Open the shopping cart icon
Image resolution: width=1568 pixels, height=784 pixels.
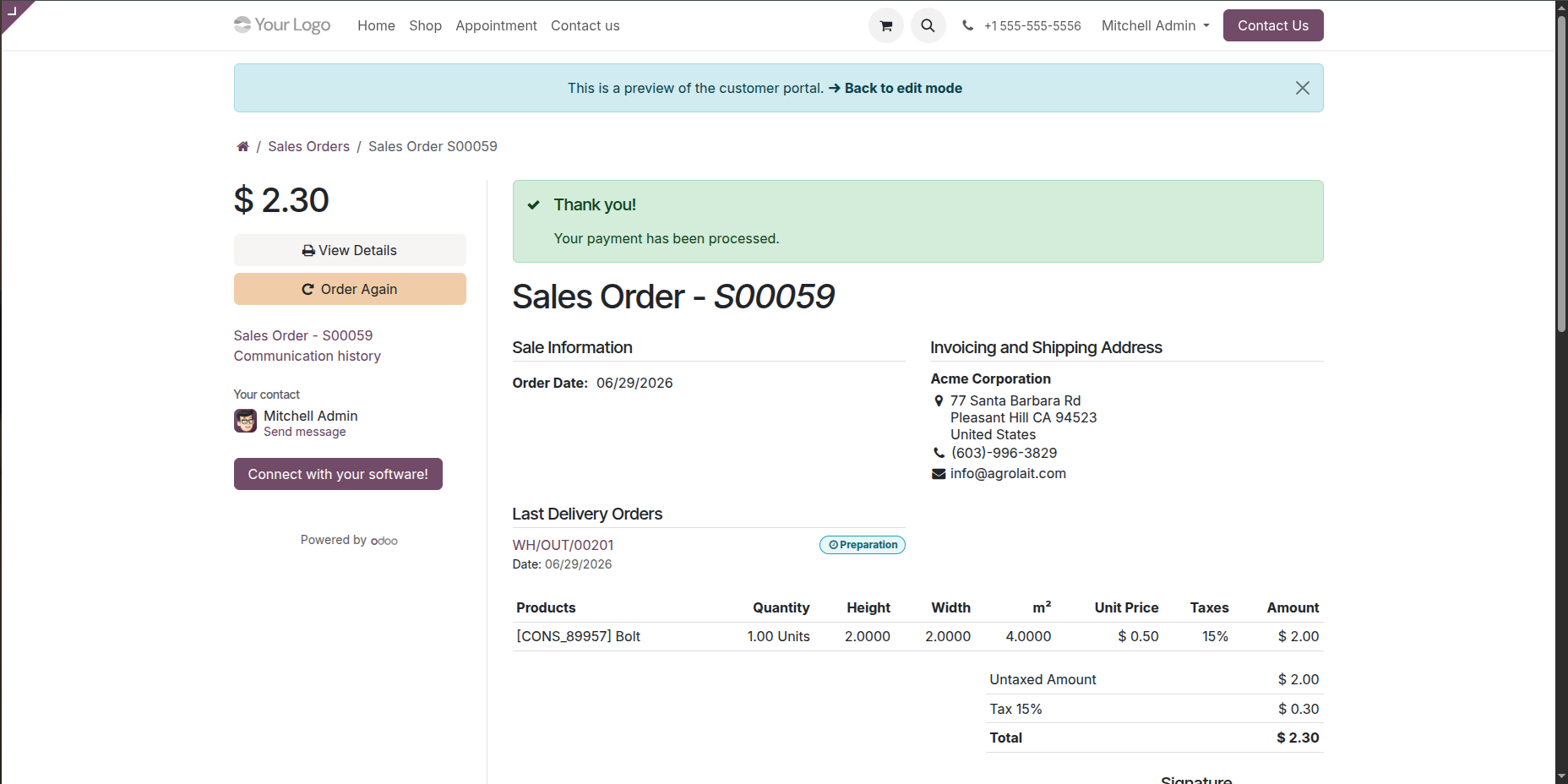885,25
